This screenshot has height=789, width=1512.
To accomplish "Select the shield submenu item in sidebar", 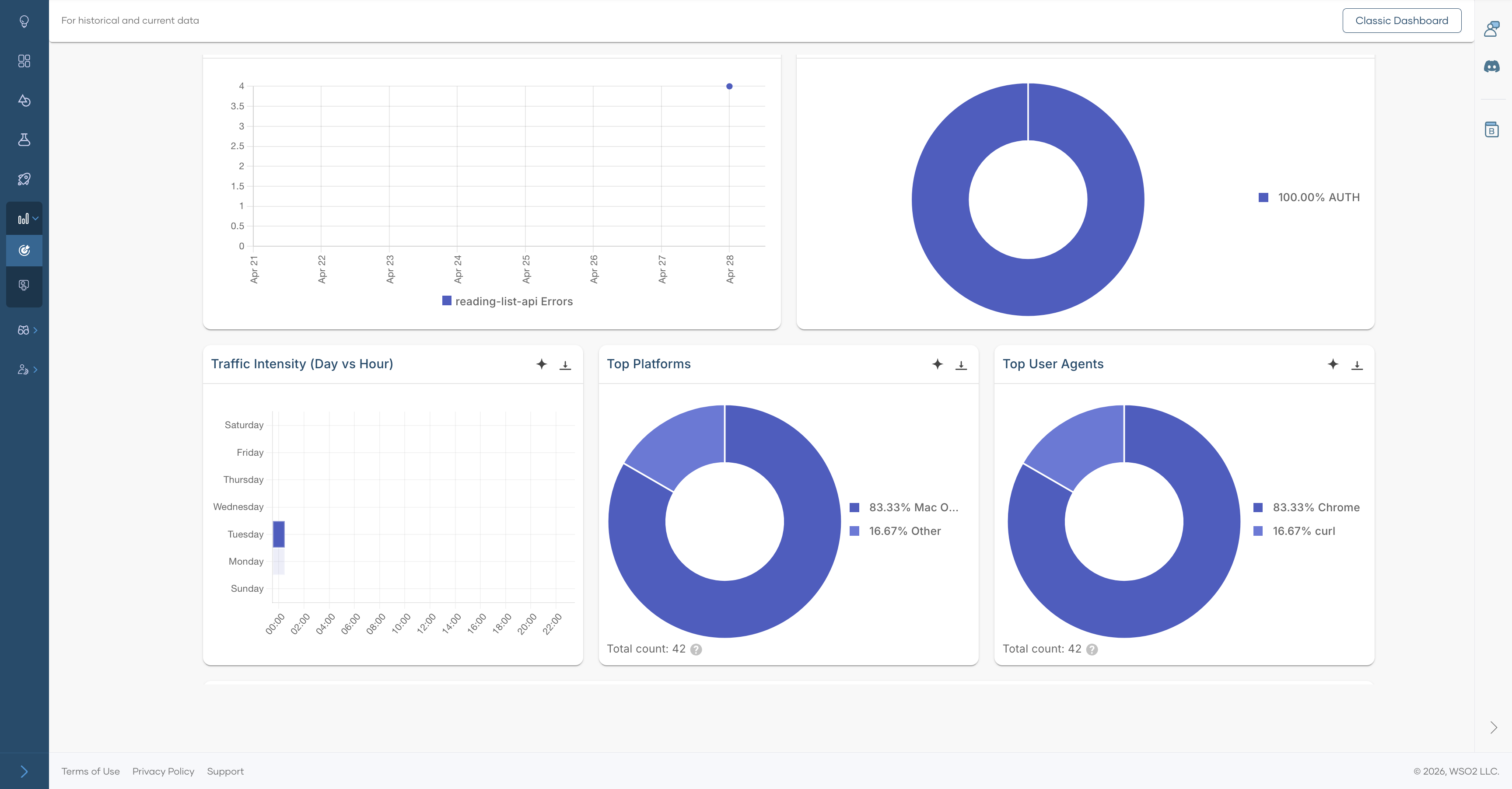I will pos(24,285).
